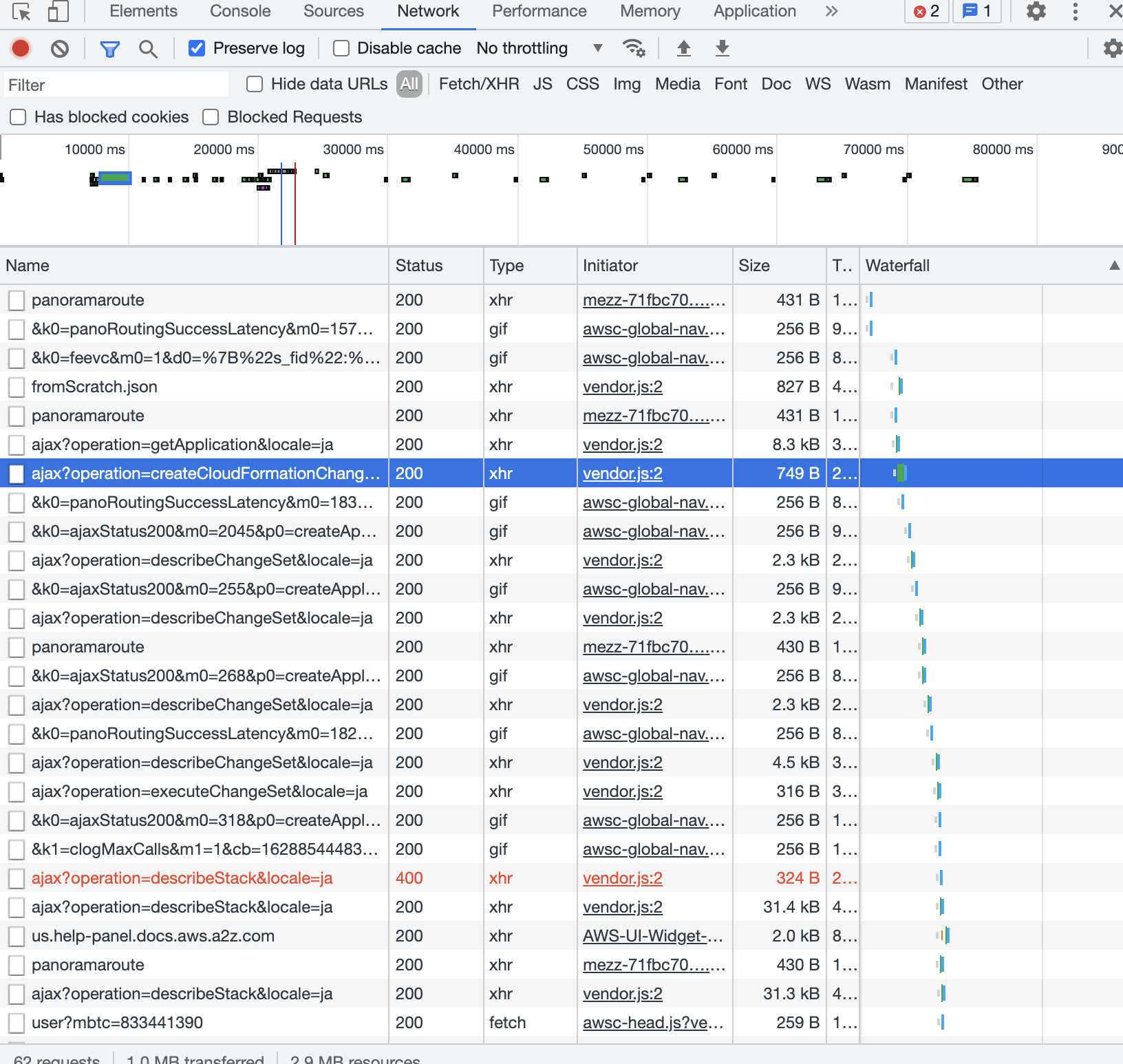This screenshot has width=1123, height=1064.
Task: Clear the network log
Action: pyautogui.click(x=60, y=48)
